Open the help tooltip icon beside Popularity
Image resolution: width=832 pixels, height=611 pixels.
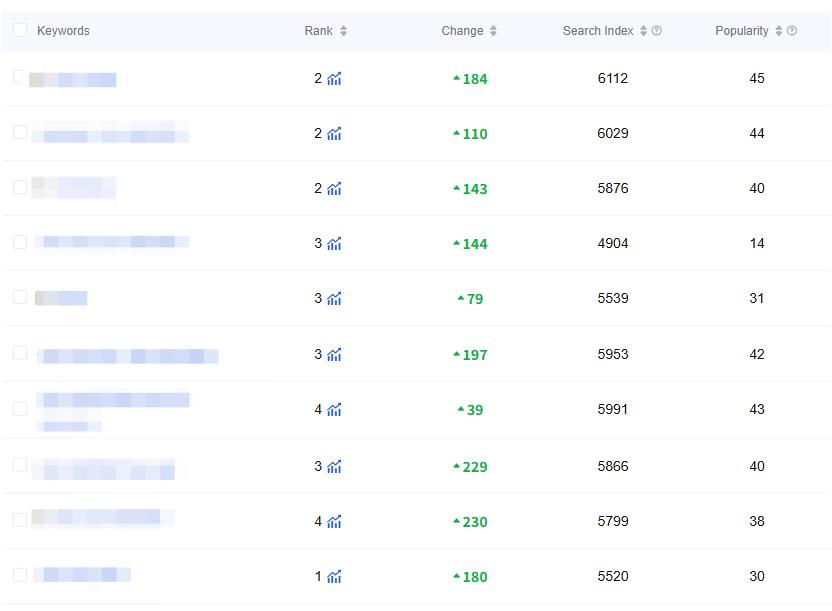[792, 31]
